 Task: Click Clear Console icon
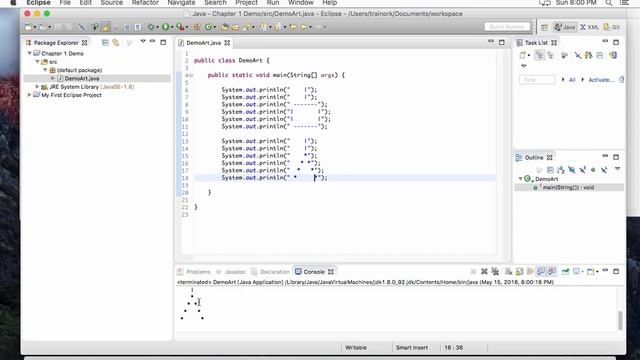click(x=509, y=271)
